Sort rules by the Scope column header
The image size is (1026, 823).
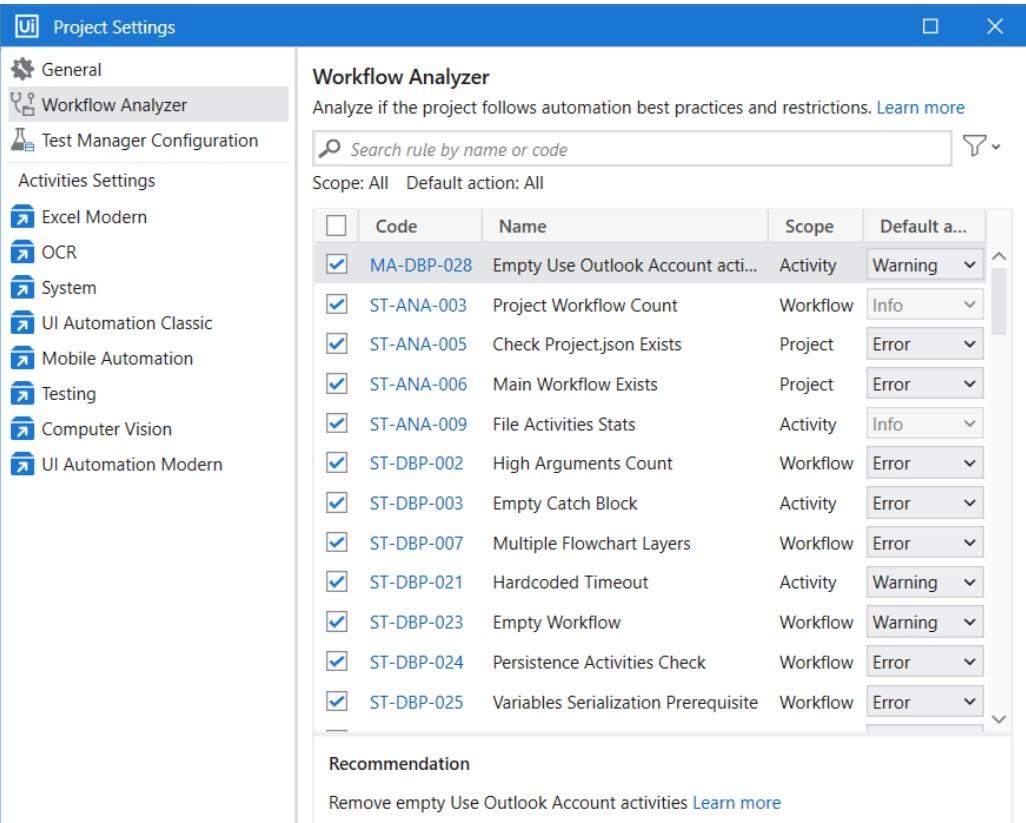[x=816, y=226]
